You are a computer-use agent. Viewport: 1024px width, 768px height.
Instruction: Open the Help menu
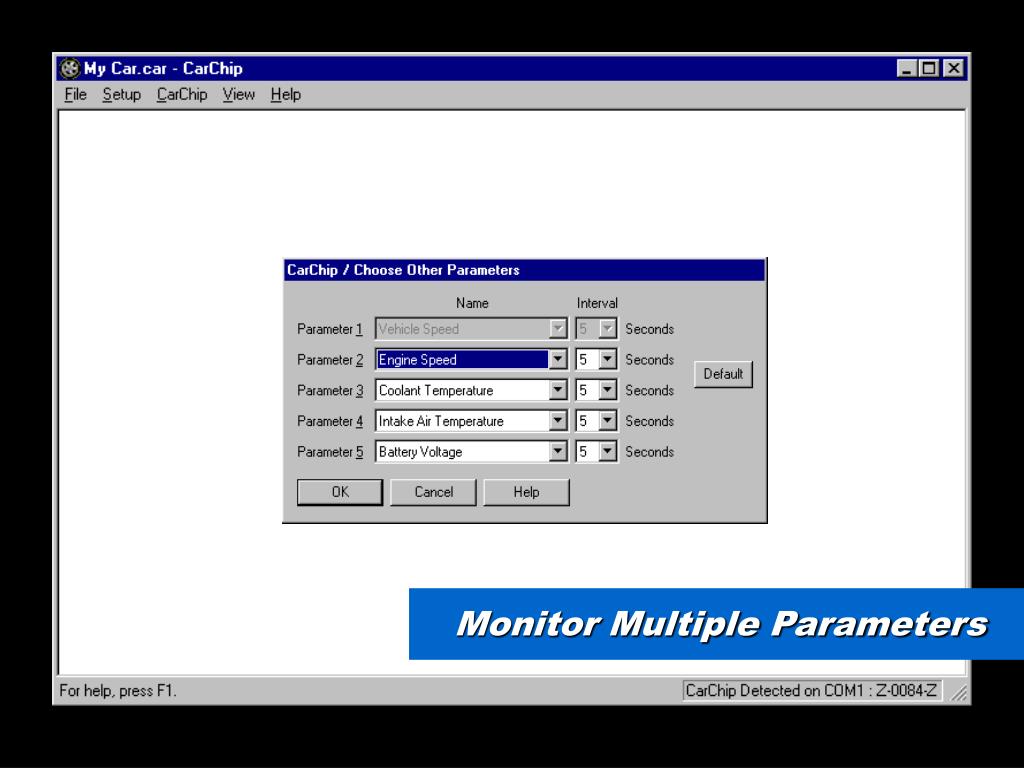285,95
